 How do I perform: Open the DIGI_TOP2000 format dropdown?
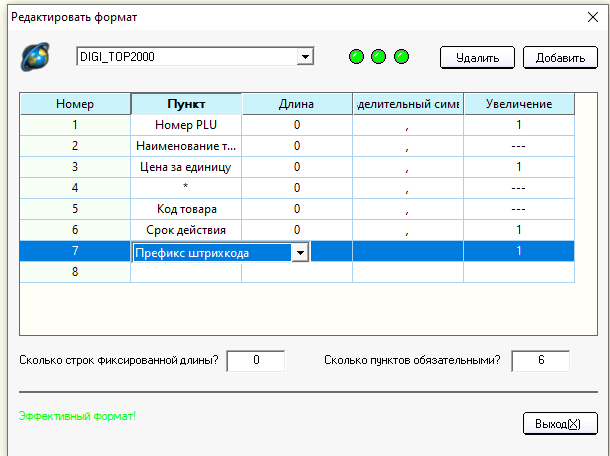coord(305,57)
